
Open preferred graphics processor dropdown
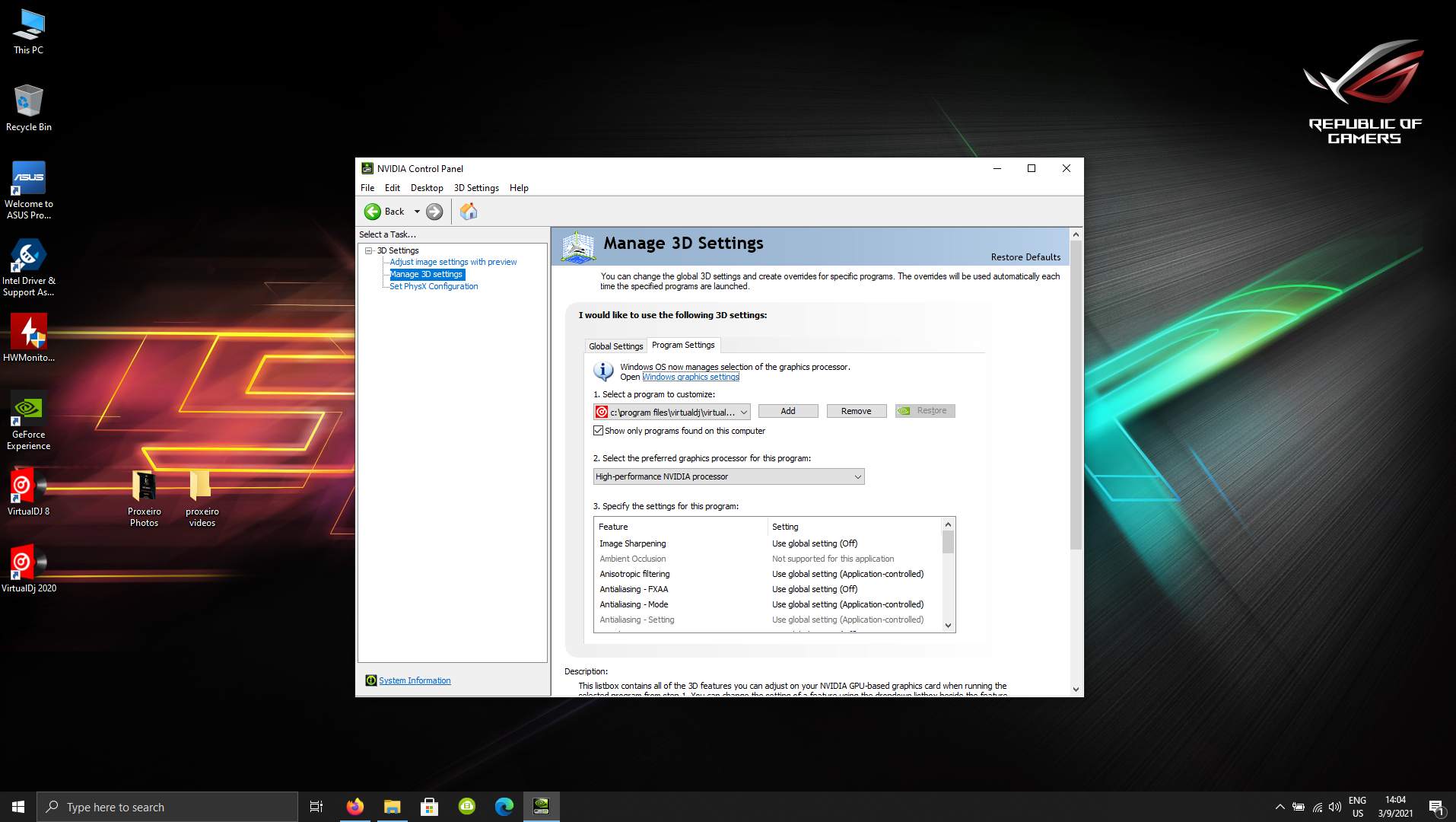point(729,476)
